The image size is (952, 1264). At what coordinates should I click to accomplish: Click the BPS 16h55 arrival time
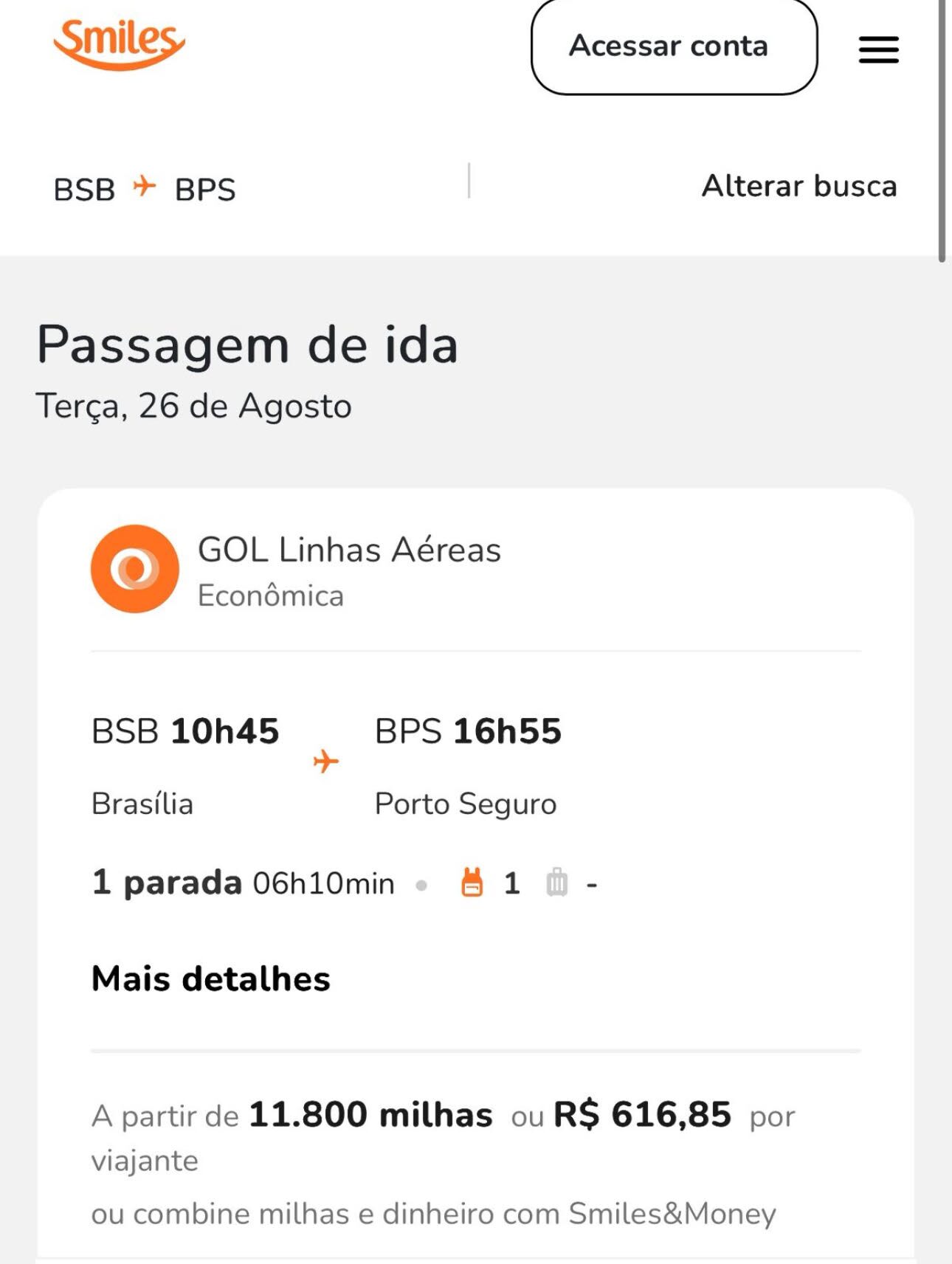click(x=468, y=731)
